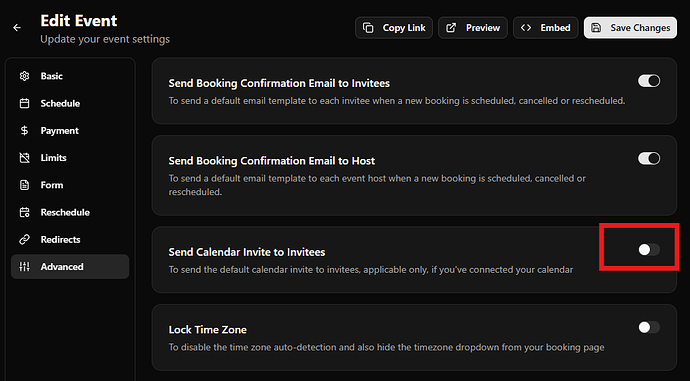Click the chain link icon beside Redirects
Viewport: 690px width, 381px height.
(25, 240)
